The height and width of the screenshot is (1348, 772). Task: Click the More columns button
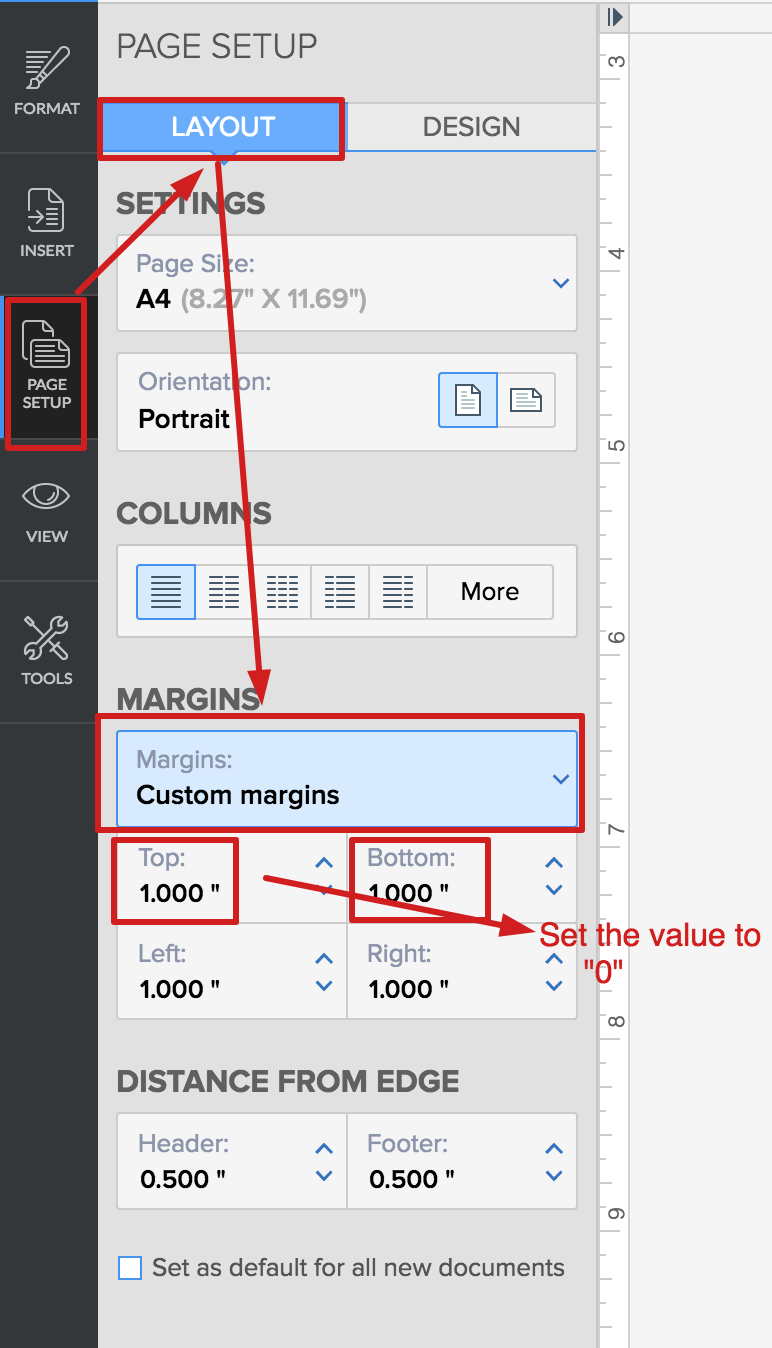coord(490,592)
